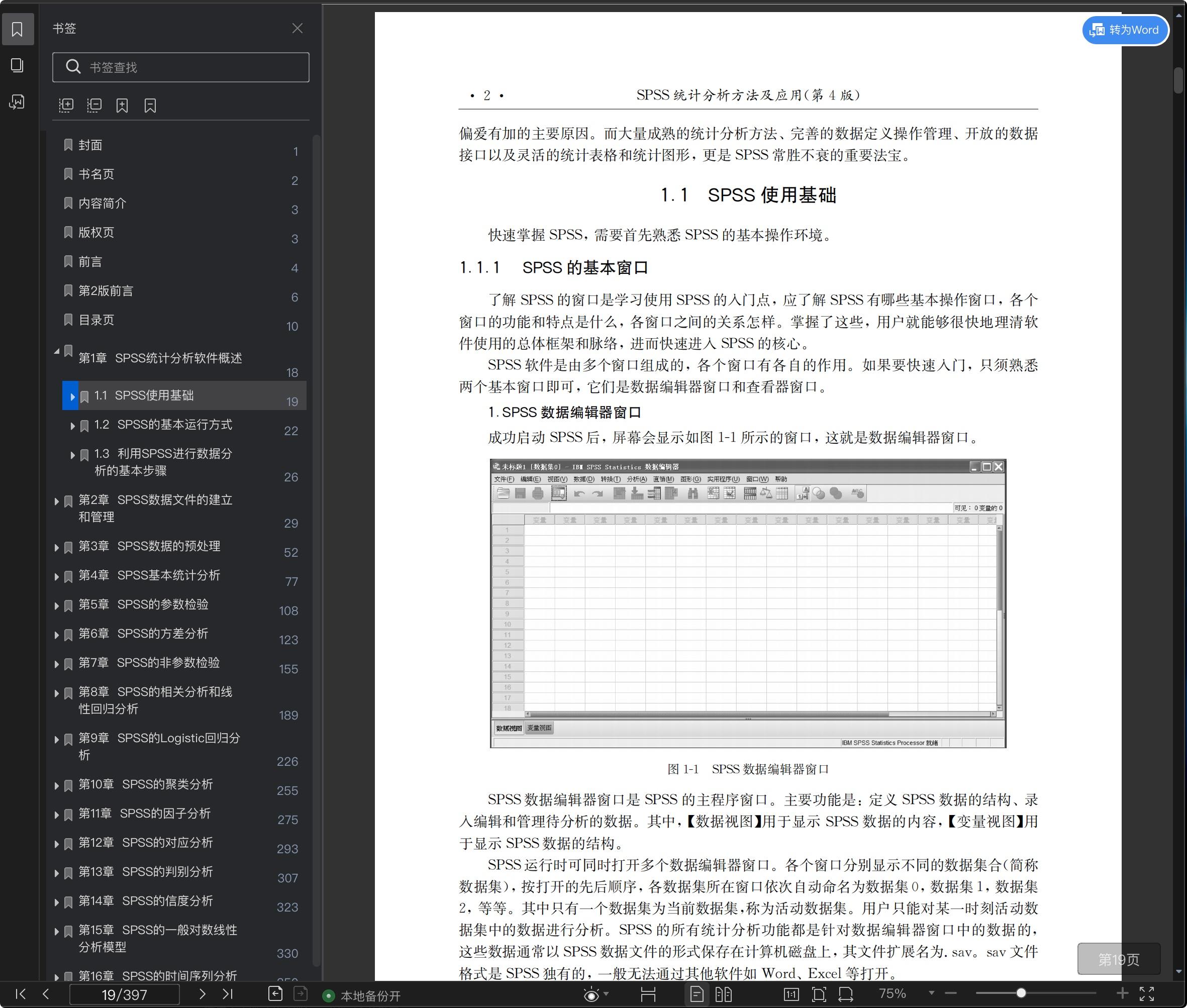The height and width of the screenshot is (1008, 1187).
Task: Expand 1.3 利用SPSS进行数据分析 bookmark
Action: 72,455
